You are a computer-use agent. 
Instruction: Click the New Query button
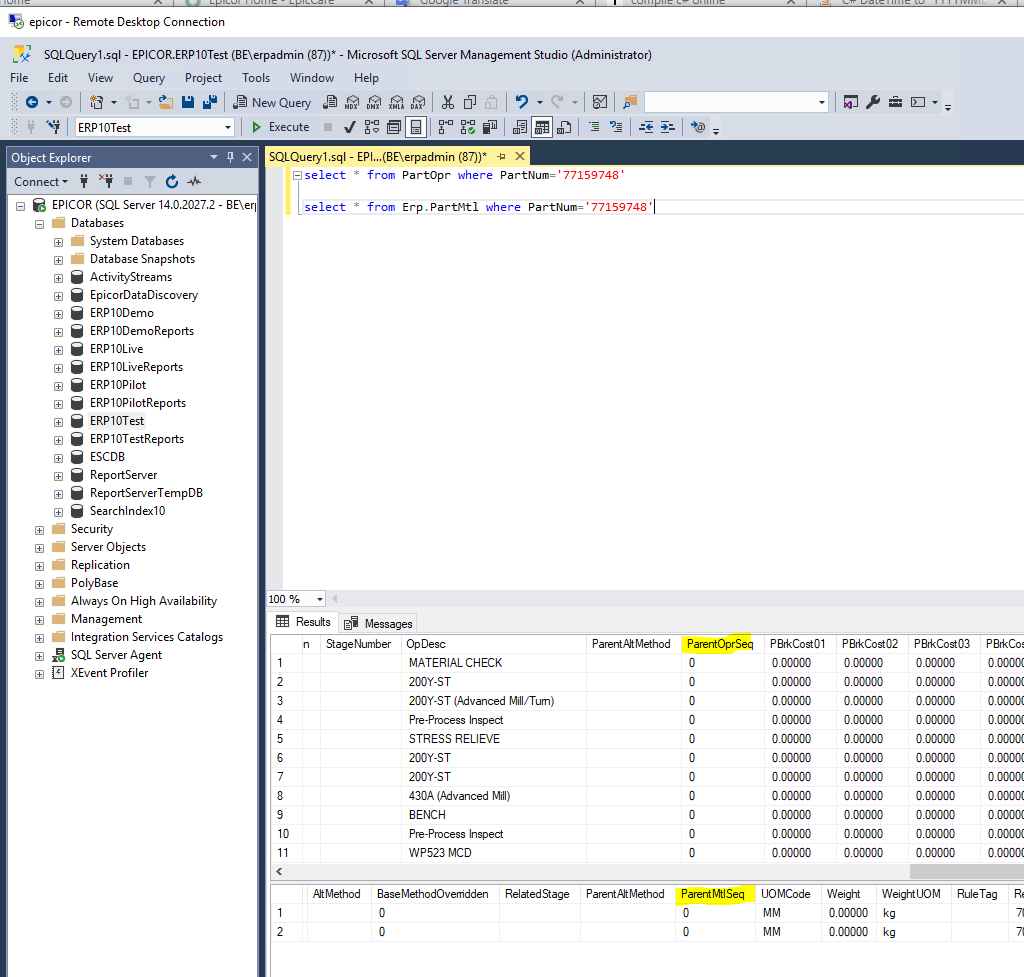click(272, 102)
